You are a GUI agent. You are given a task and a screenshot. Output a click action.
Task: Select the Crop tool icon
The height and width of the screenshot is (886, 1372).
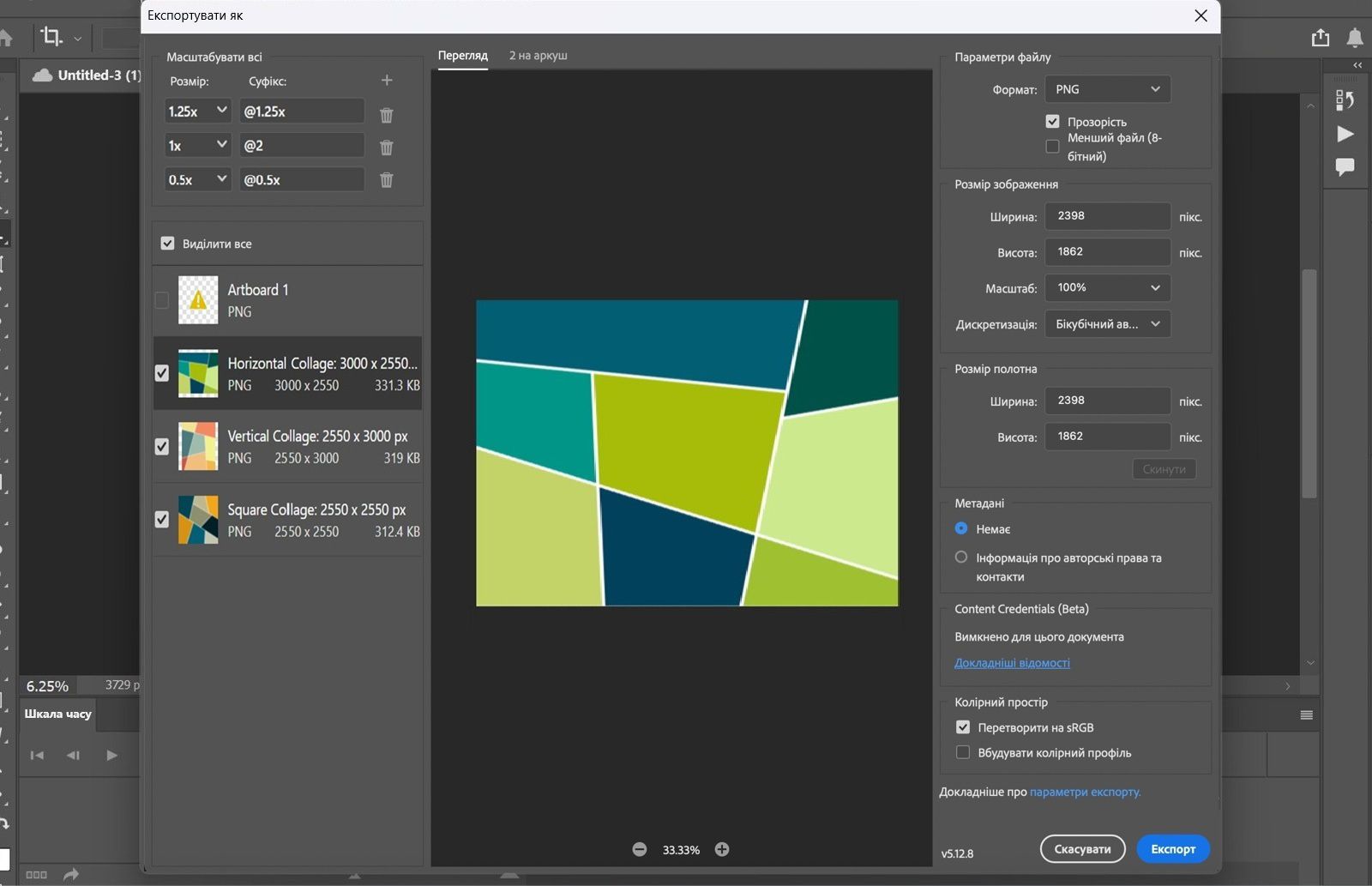pos(51,37)
